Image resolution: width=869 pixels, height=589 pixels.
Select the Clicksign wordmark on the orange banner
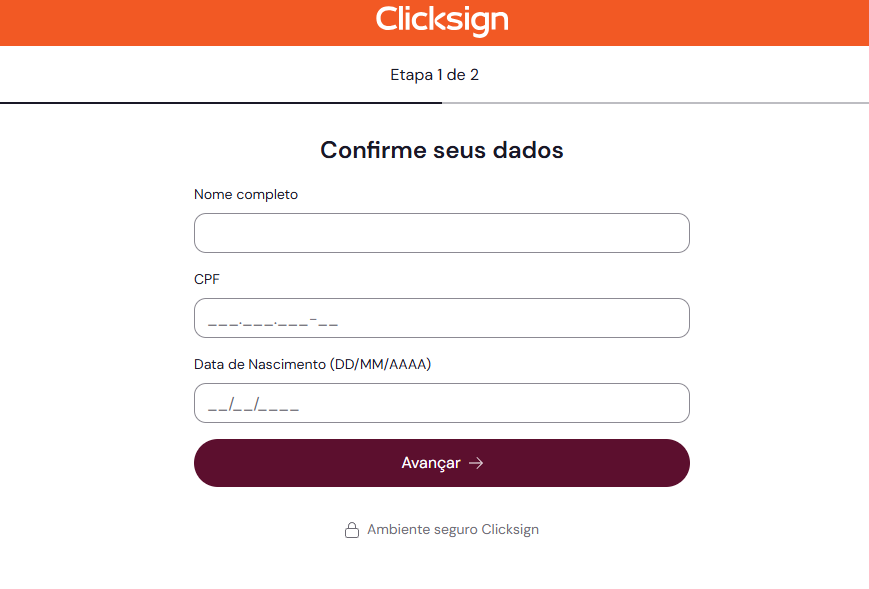441,21
